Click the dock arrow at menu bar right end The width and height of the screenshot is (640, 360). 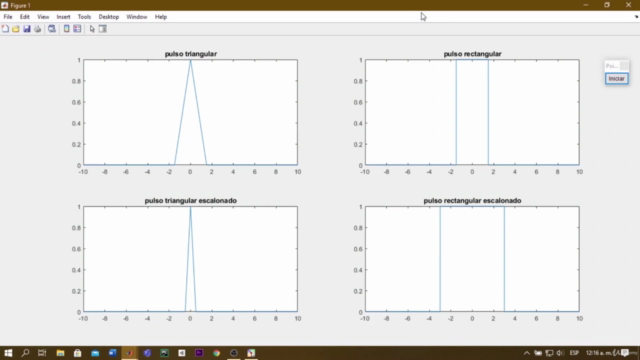pyautogui.click(x=636, y=17)
